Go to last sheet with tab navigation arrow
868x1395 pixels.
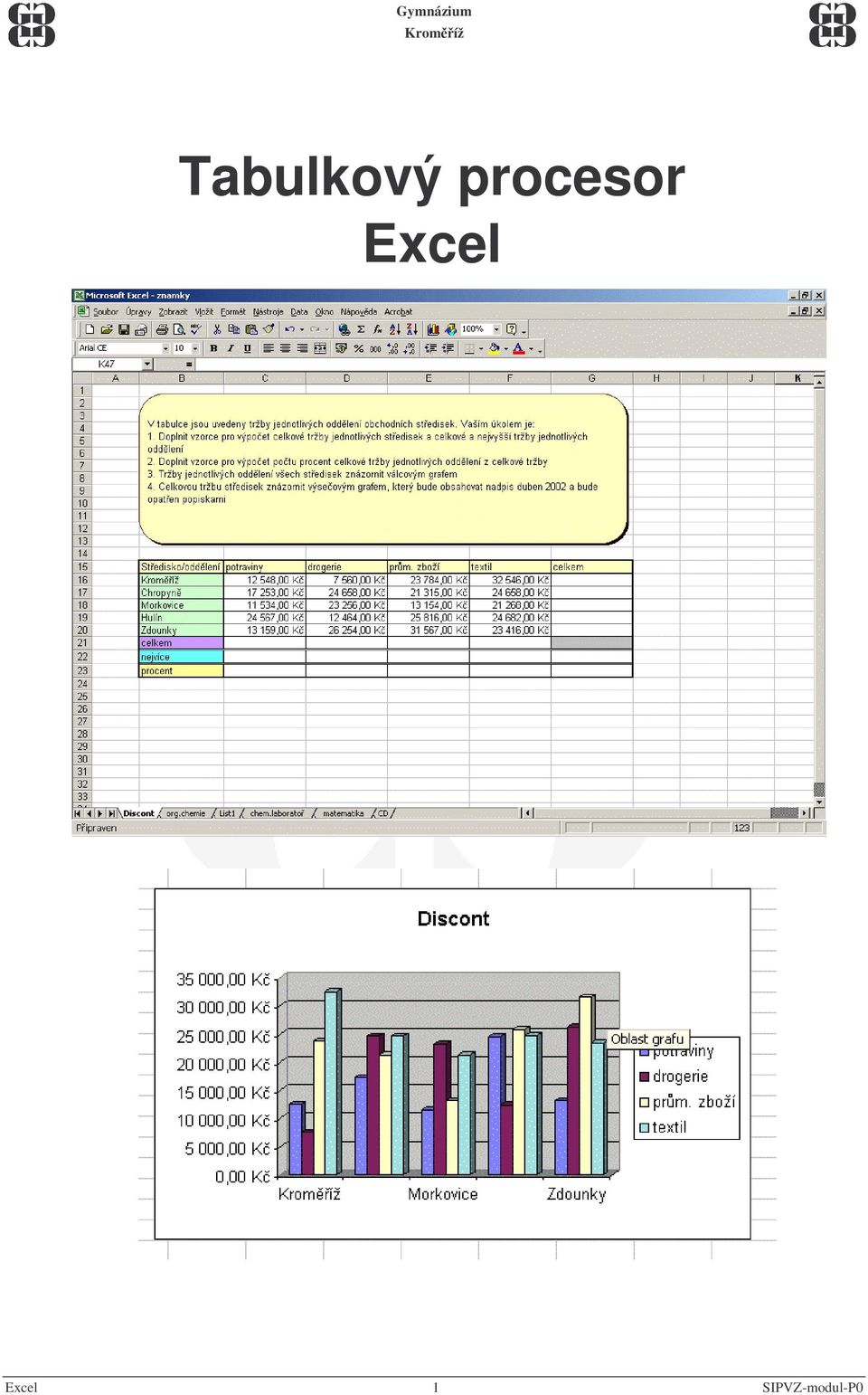pos(111,813)
